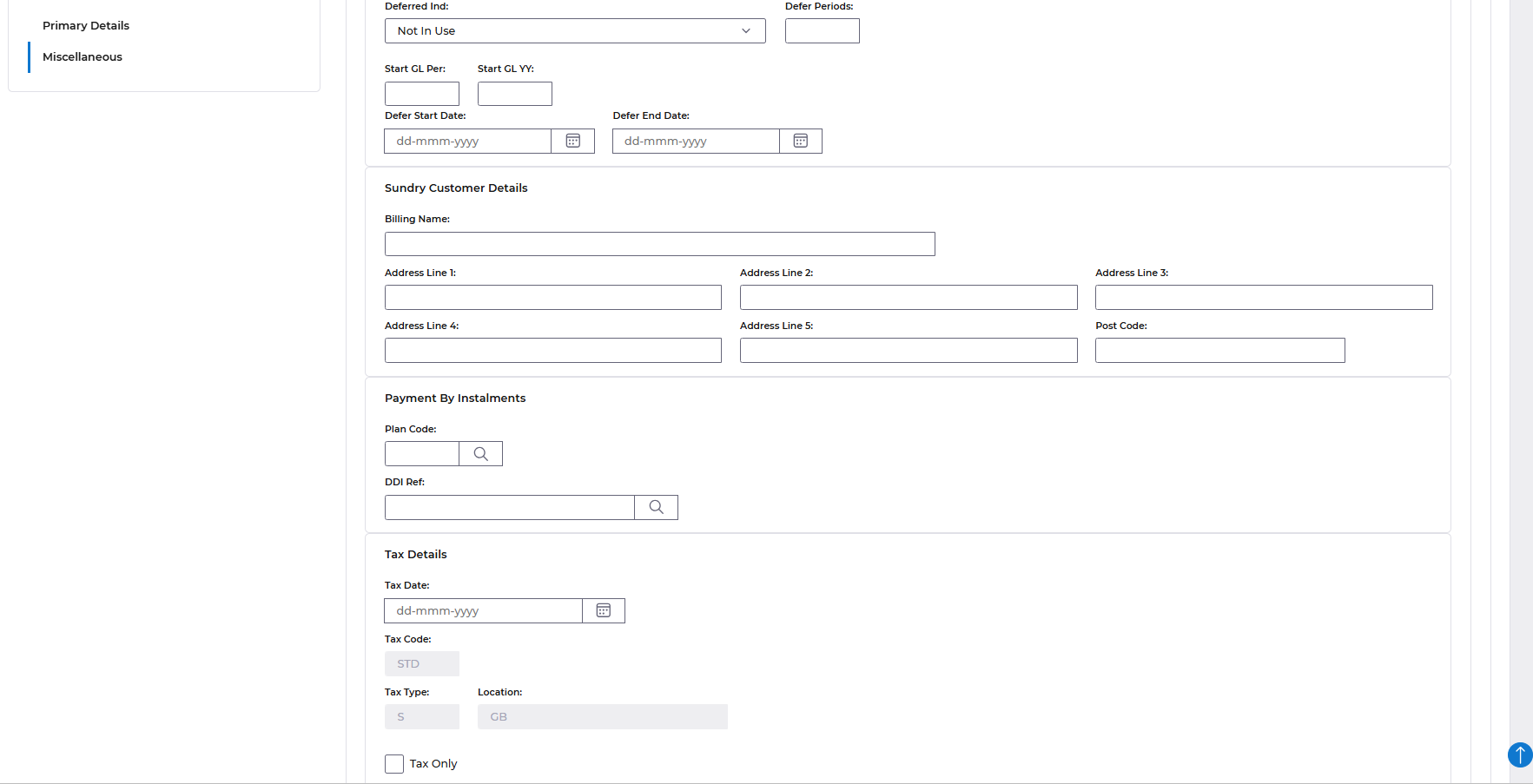Viewport: 1533px width, 784px height.
Task: Expand the Deferred Ind dropdown
Action: click(x=575, y=31)
